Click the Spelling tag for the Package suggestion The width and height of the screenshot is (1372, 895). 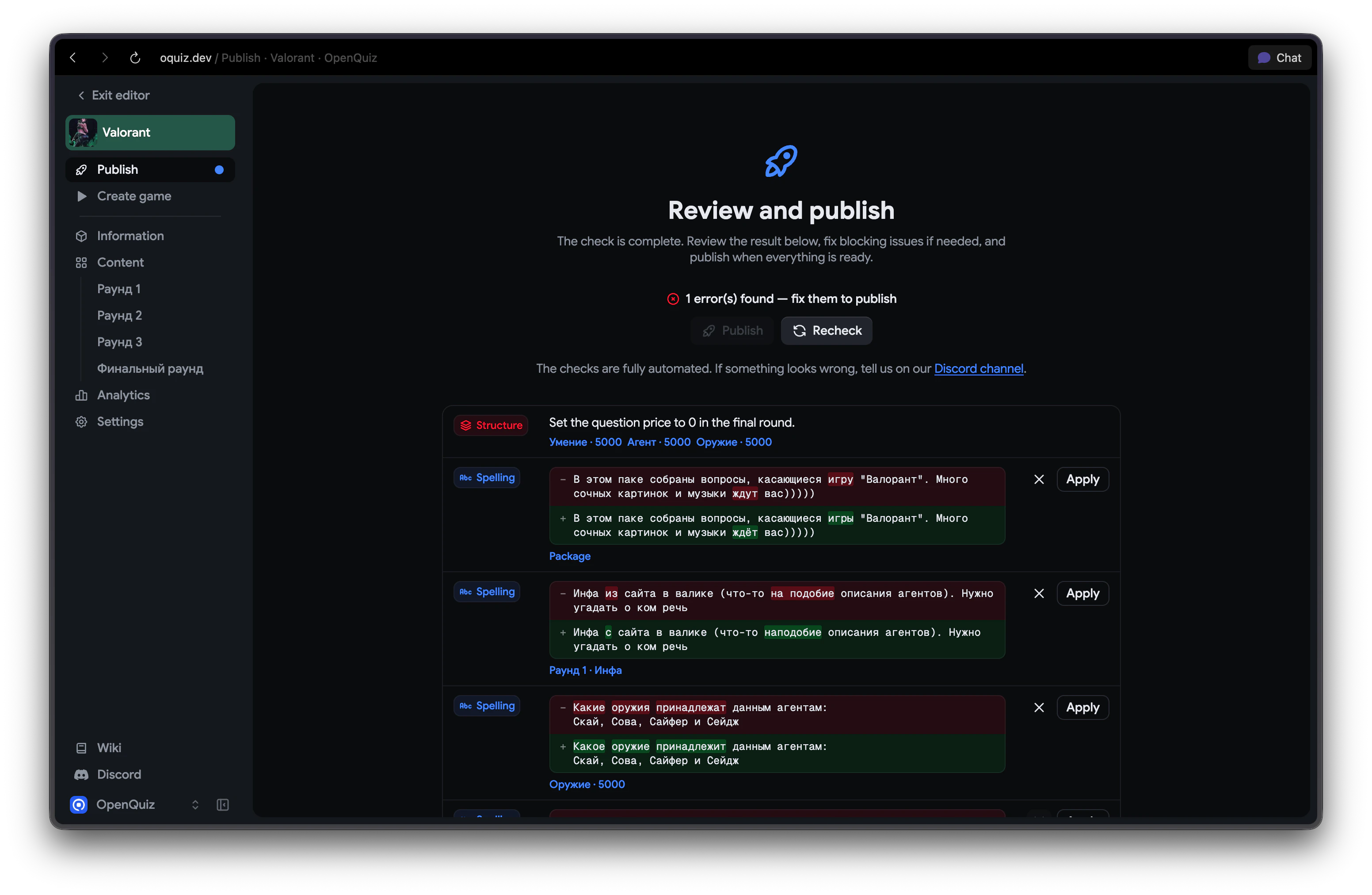[487, 478]
